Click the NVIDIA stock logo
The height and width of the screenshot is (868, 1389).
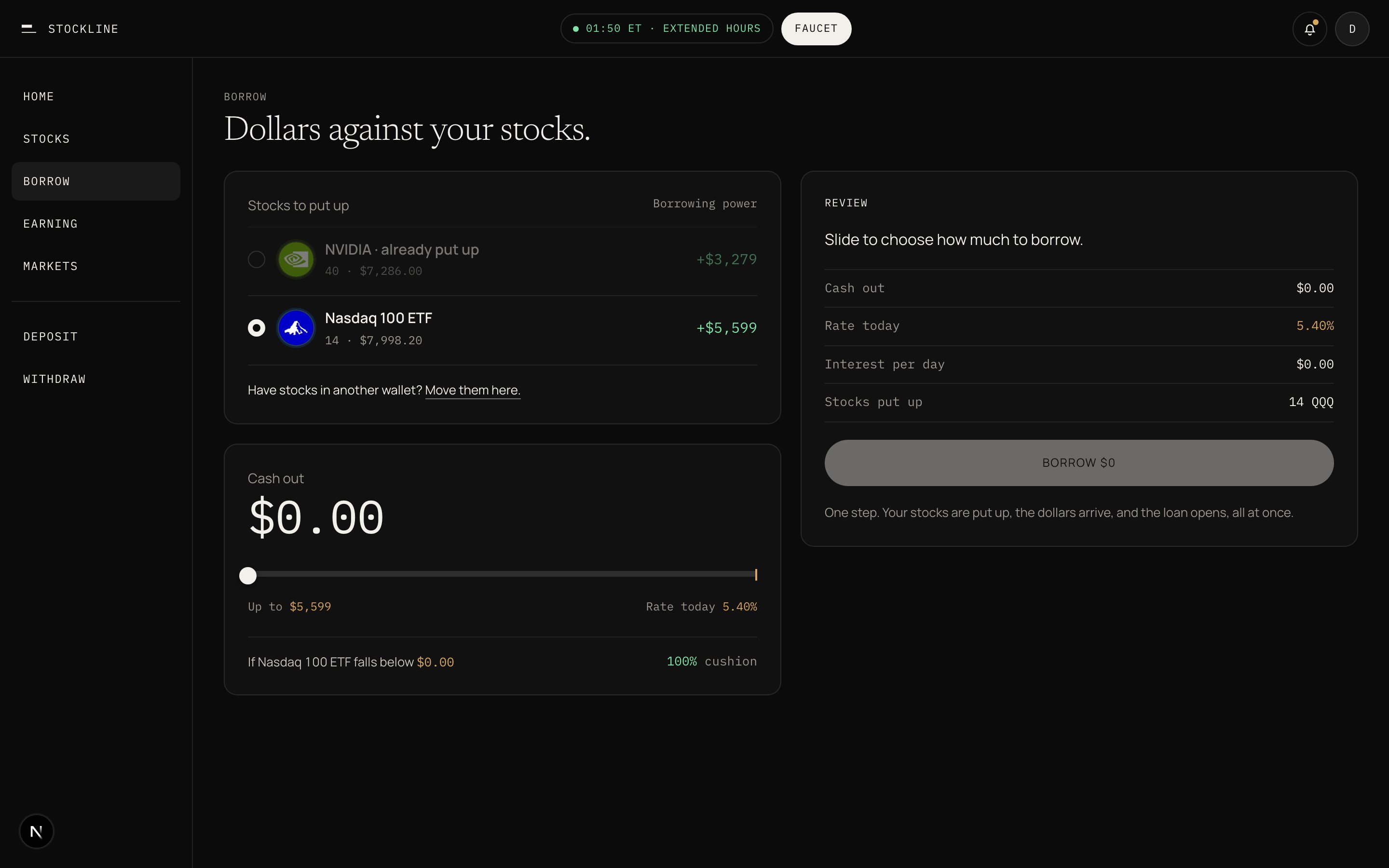[296, 259]
